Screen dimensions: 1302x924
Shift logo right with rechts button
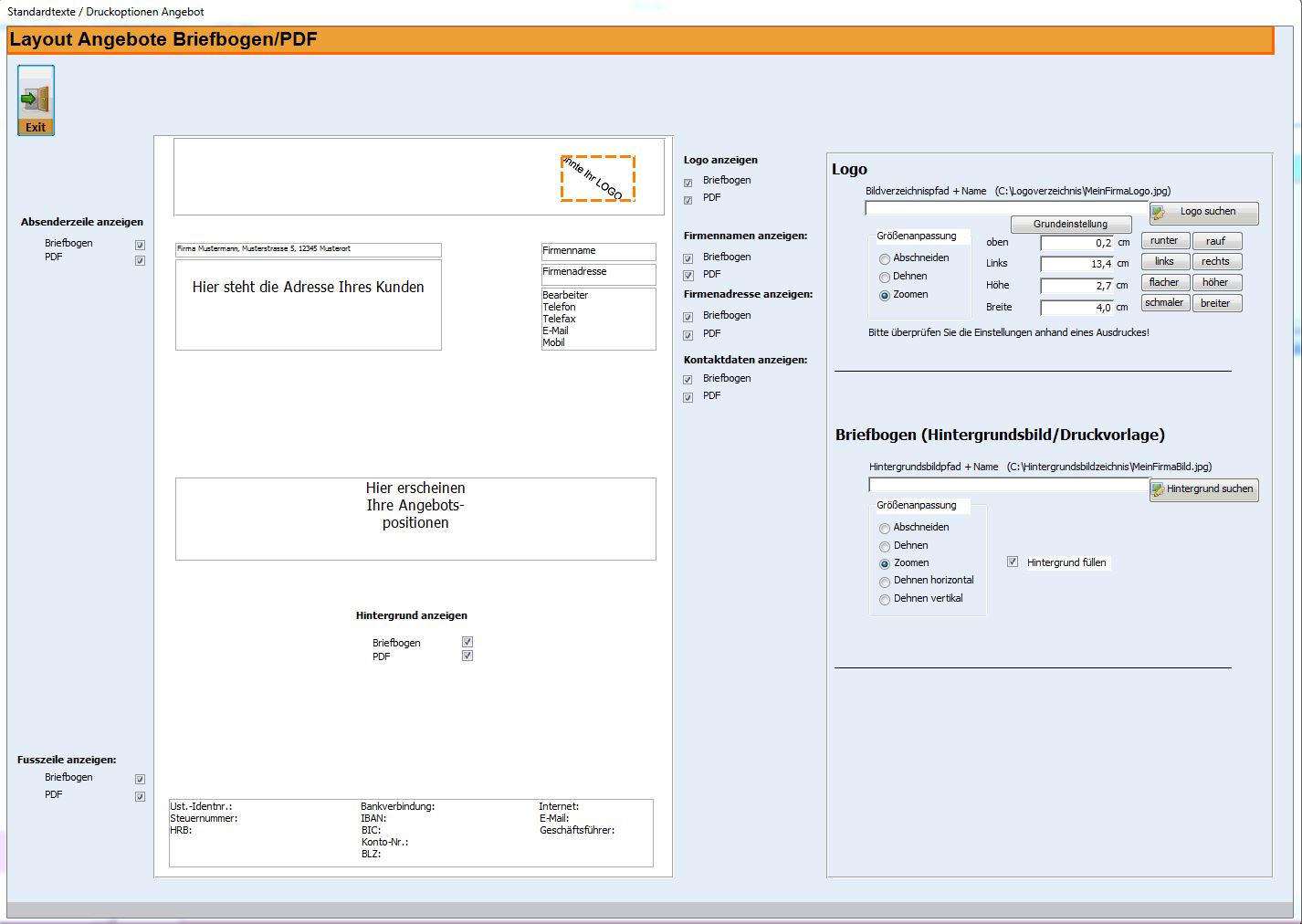coord(1216,262)
